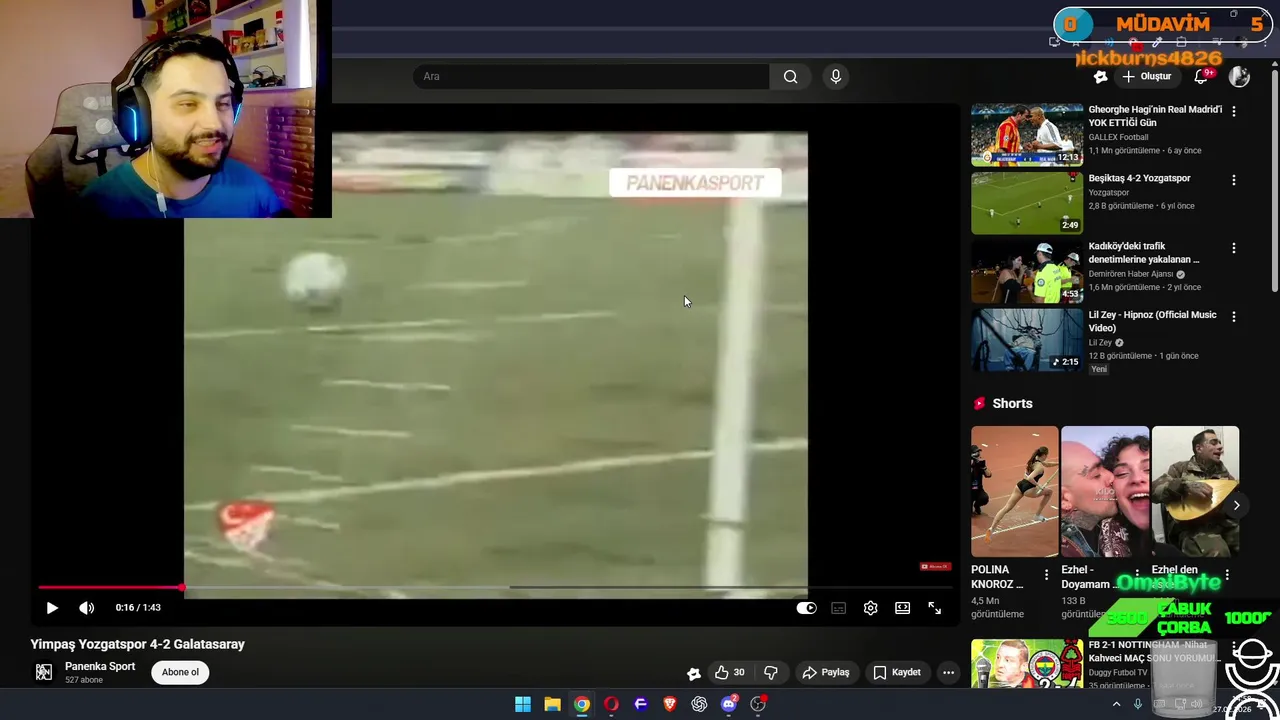Open options menu for Beşiktaş 4-2 Yozgatspor
The width and height of the screenshot is (1280, 720).
point(1234,180)
